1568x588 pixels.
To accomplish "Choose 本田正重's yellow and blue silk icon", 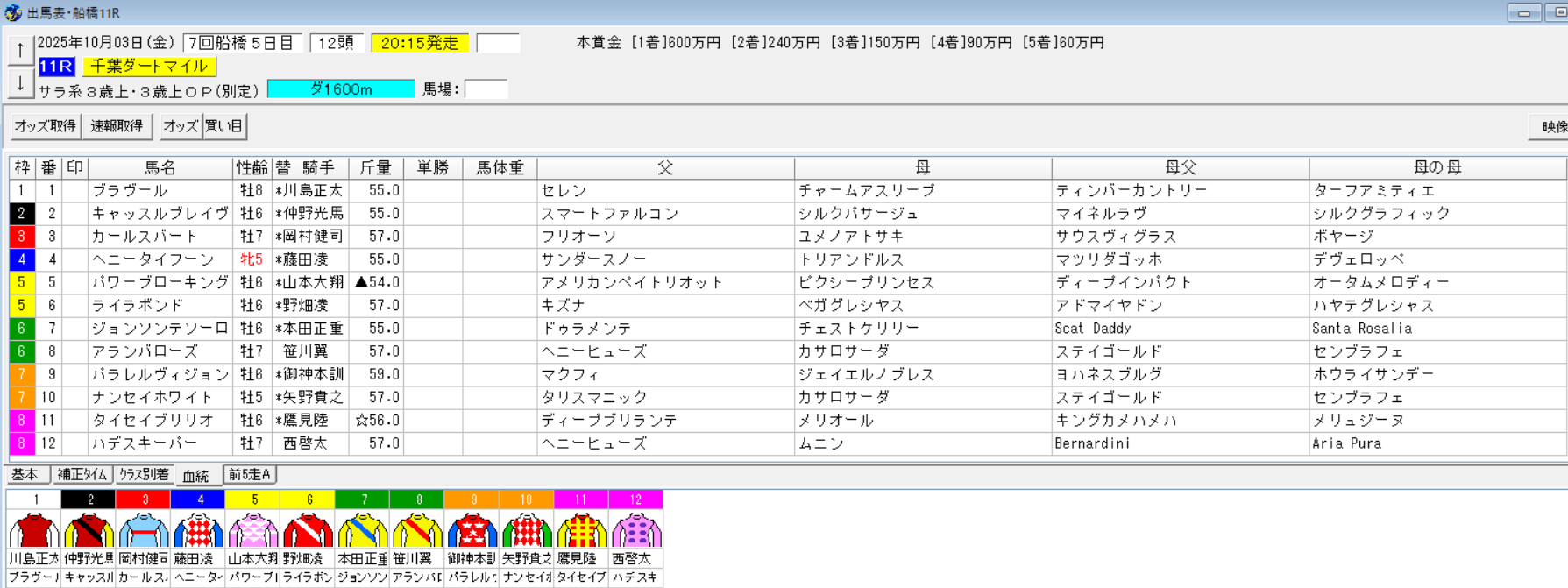I will (363, 530).
